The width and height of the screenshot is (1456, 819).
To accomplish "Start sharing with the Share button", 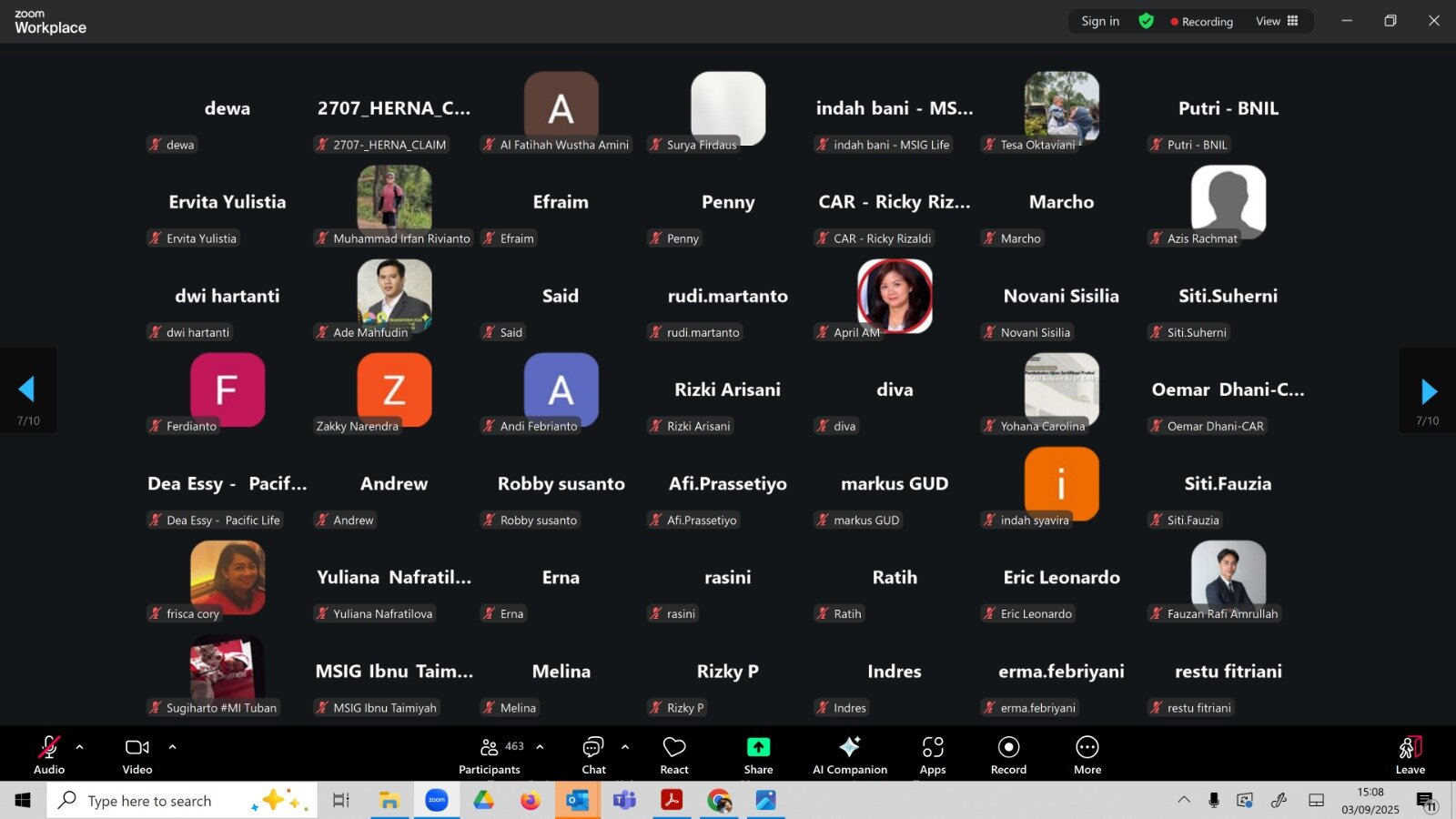I will click(x=758, y=755).
